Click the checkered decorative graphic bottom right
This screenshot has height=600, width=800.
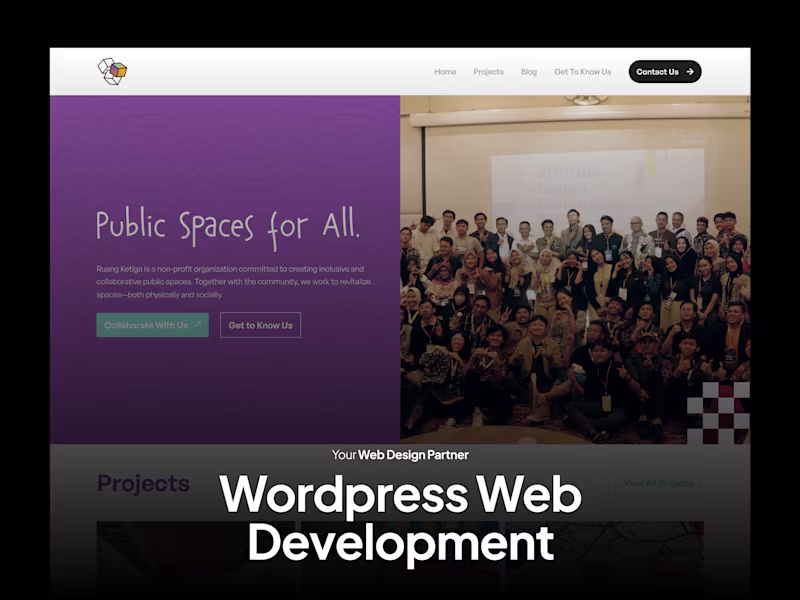[716, 411]
